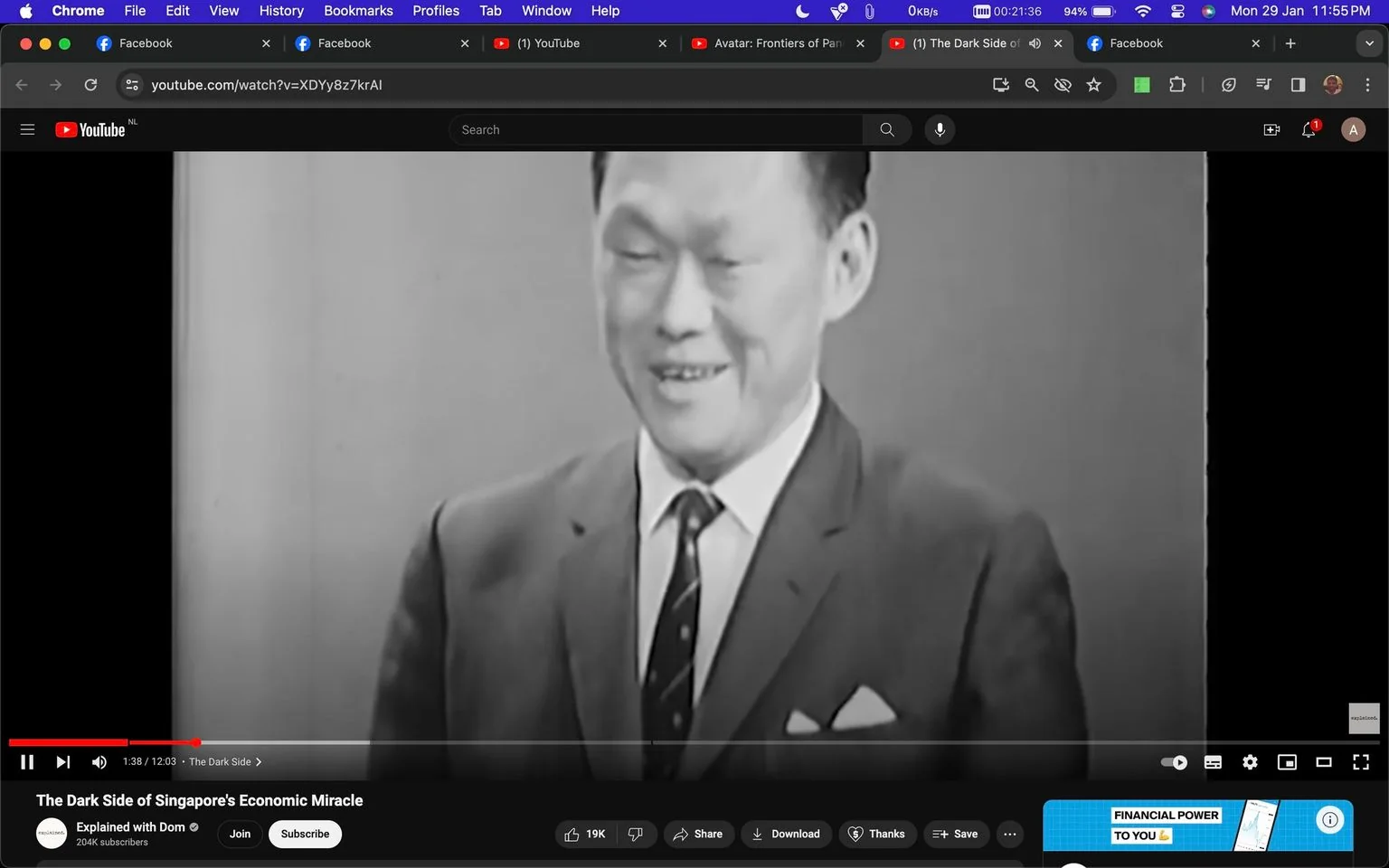This screenshot has width=1389, height=868.
Task: Bookmark this tab with the star
Action: point(1093,84)
